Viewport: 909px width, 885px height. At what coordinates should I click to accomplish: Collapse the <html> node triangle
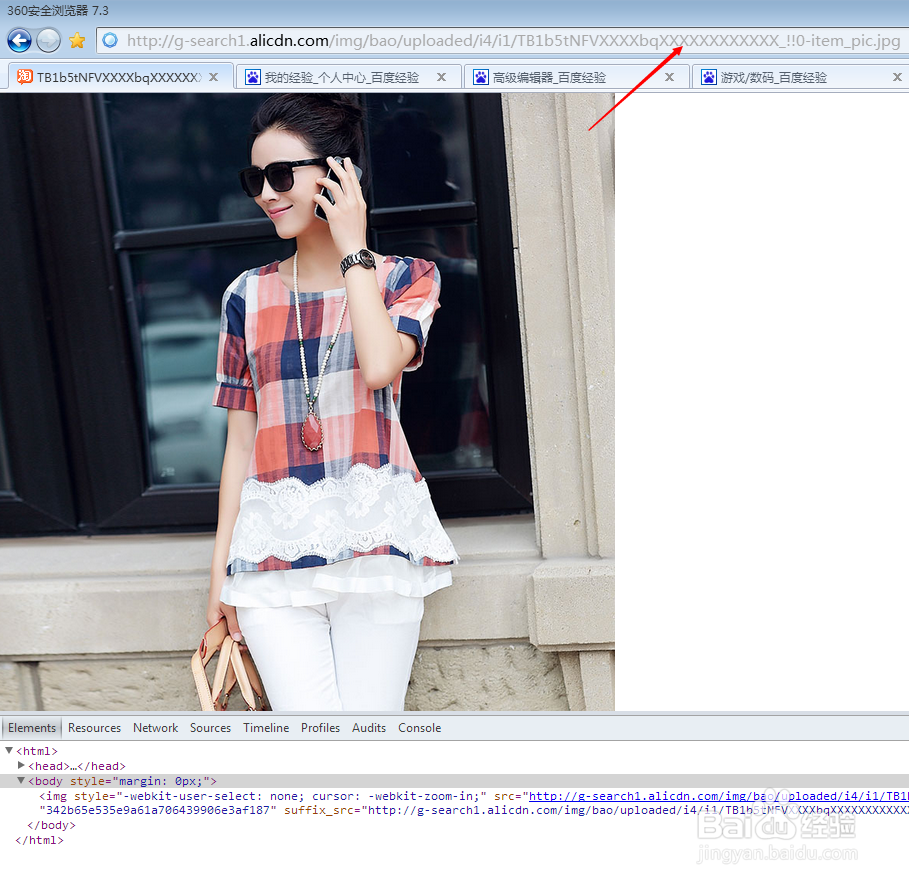tap(9, 751)
